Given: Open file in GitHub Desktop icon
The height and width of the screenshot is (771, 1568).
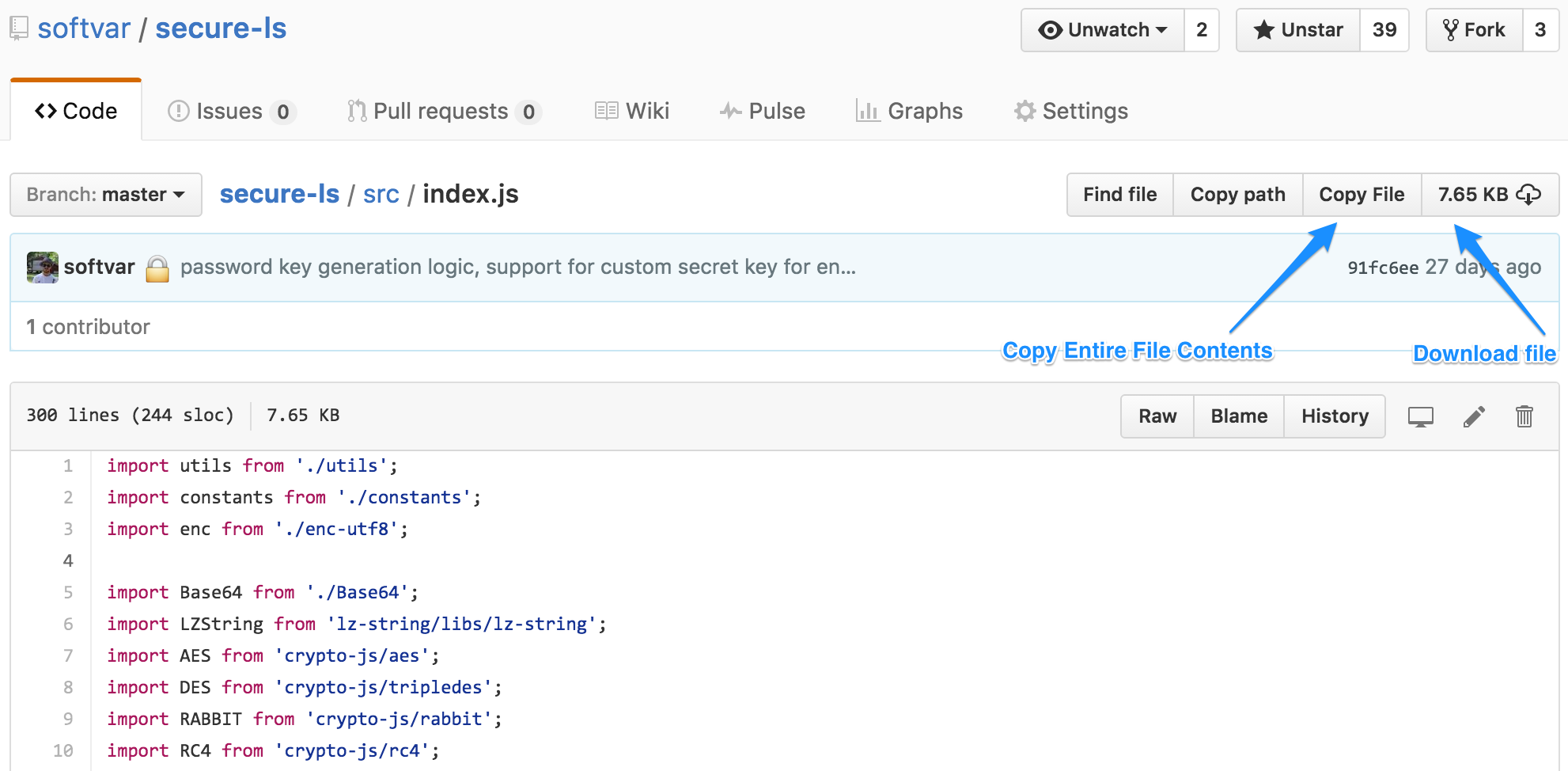Looking at the screenshot, I should 1420,416.
